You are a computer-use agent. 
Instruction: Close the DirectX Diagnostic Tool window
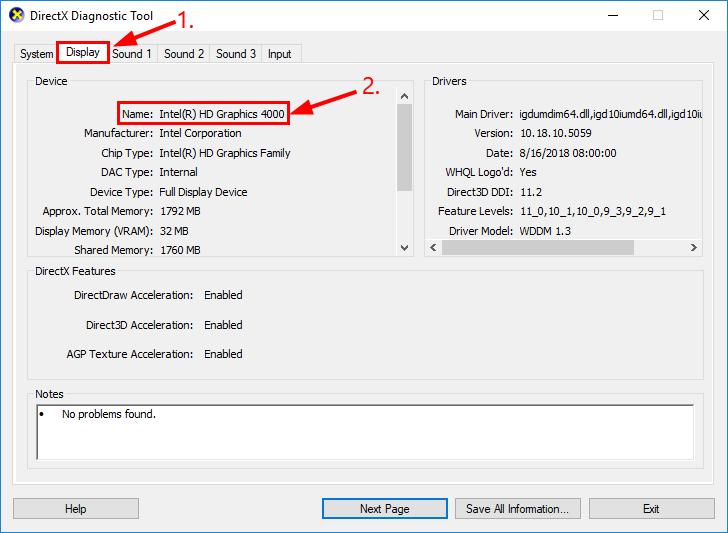coord(704,15)
